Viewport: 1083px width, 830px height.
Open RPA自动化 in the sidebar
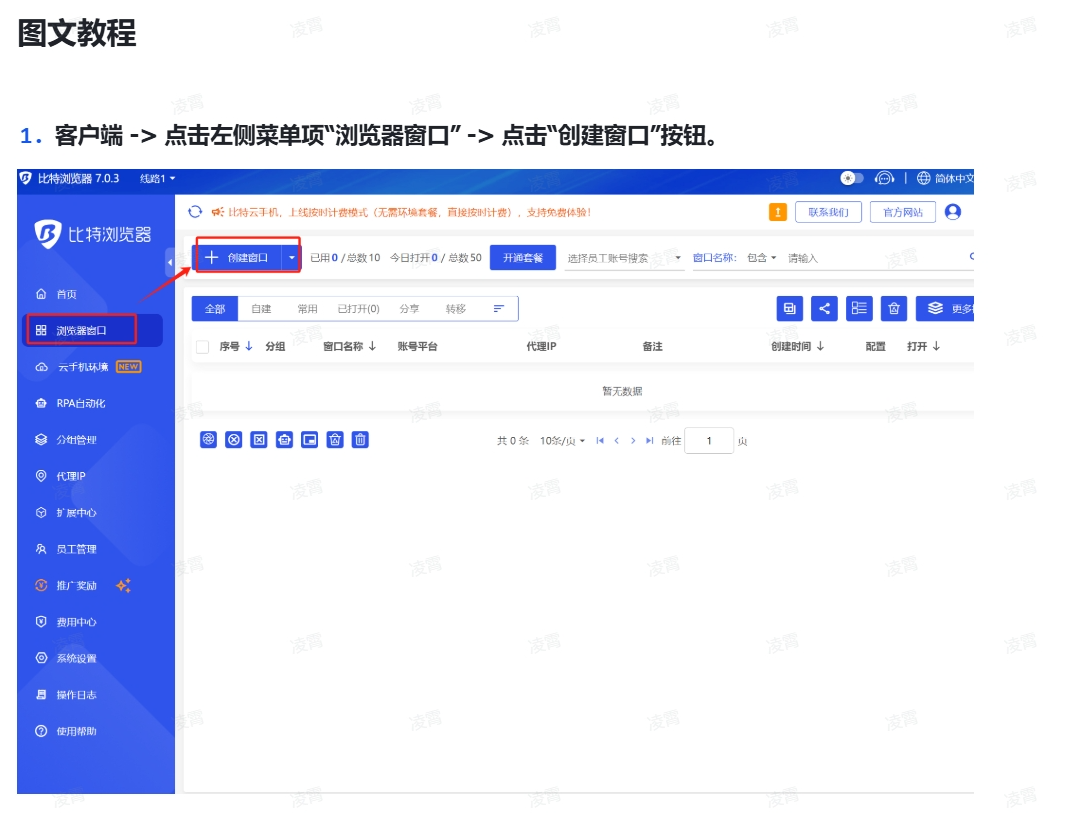click(x=80, y=404)
